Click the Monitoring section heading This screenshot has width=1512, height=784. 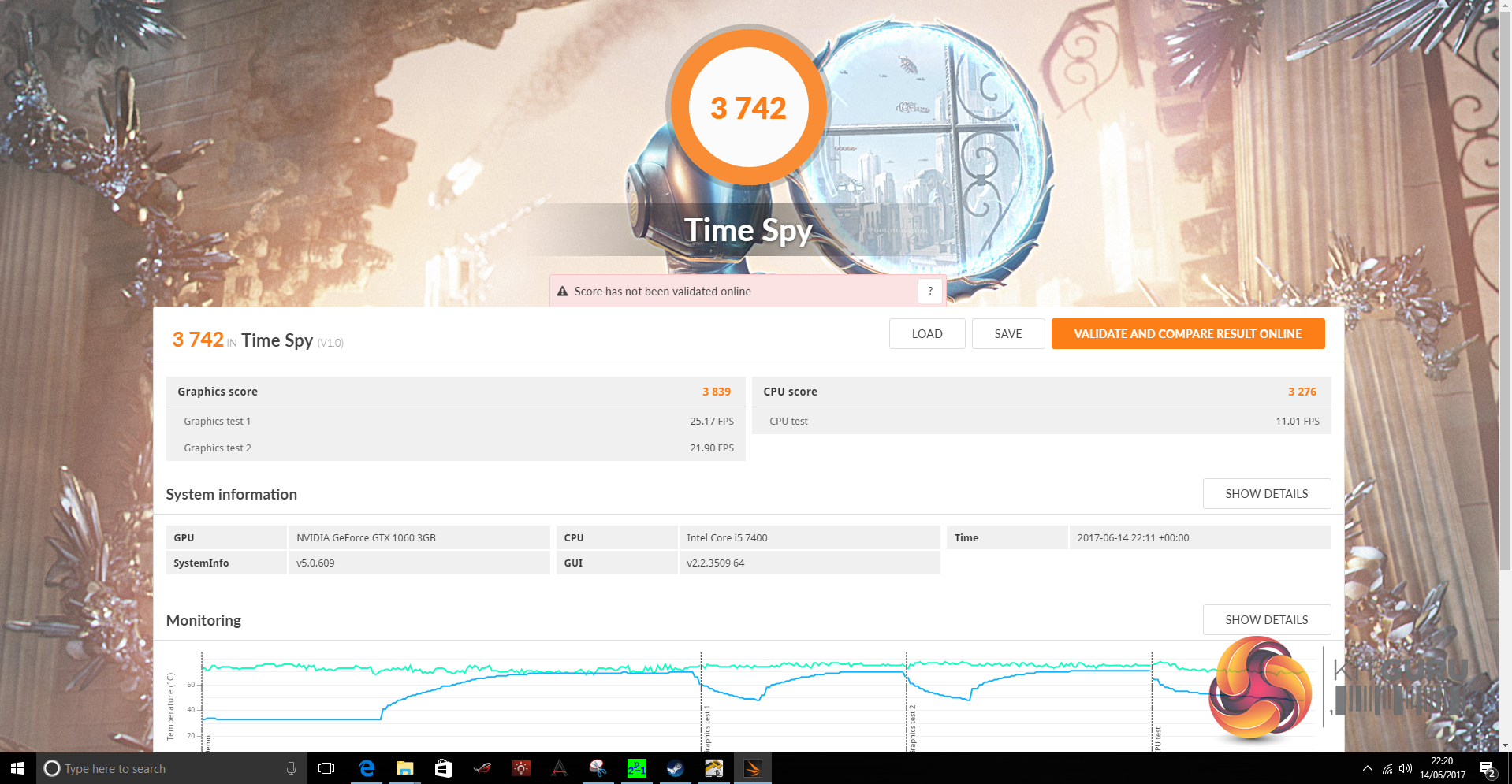click(x=203, y=620)
